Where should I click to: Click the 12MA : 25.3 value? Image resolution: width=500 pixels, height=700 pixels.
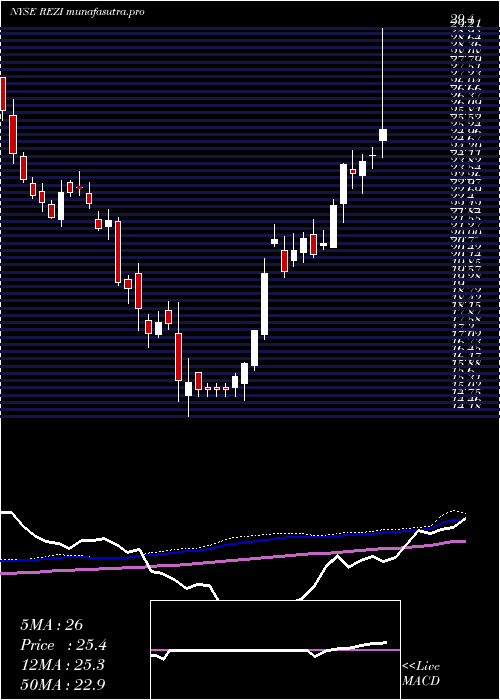62,665
